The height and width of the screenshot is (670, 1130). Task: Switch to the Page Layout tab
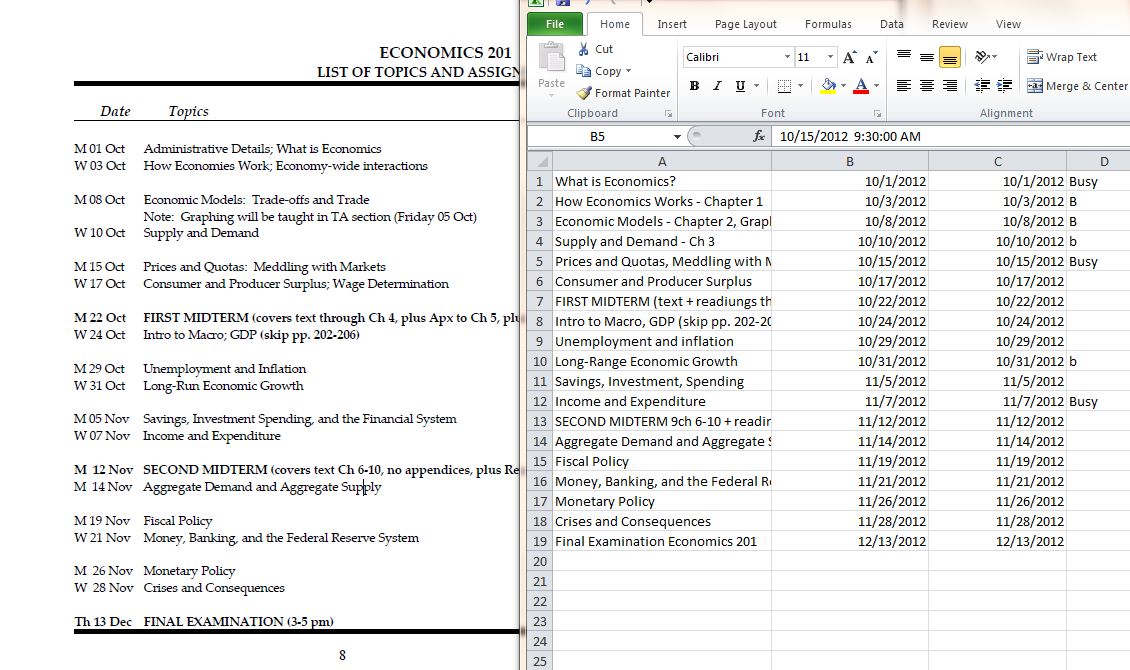click(x=746, y=24)
